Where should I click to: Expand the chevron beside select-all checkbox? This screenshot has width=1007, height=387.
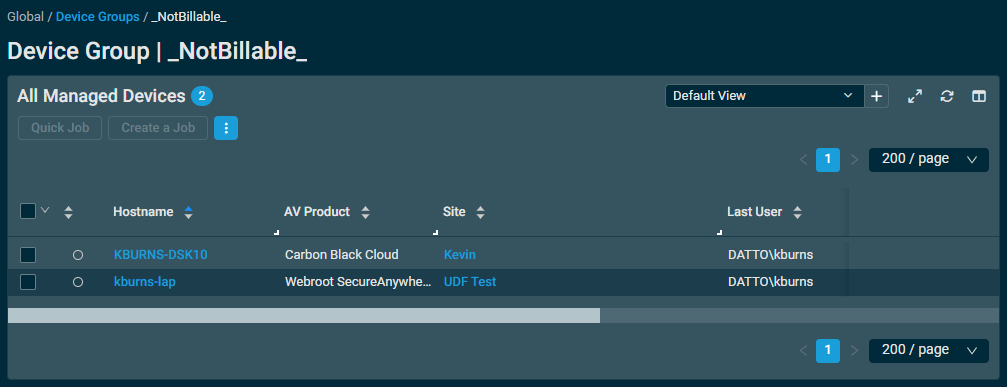click(45, 210)
